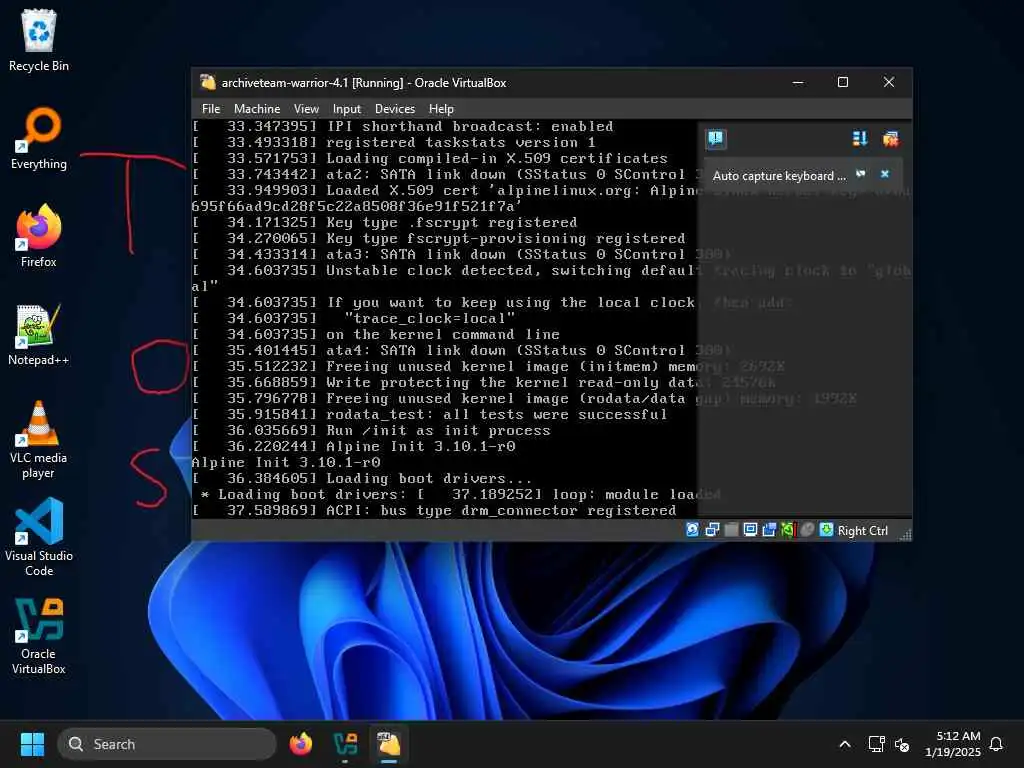Dismiss the Auto capture keyboard notification

pos(885,174)
